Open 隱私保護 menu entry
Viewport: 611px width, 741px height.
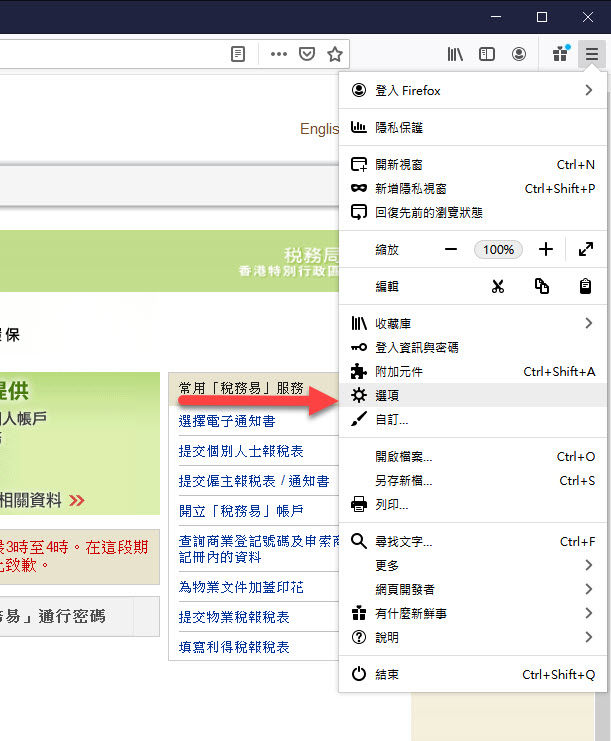coord(473,128)
